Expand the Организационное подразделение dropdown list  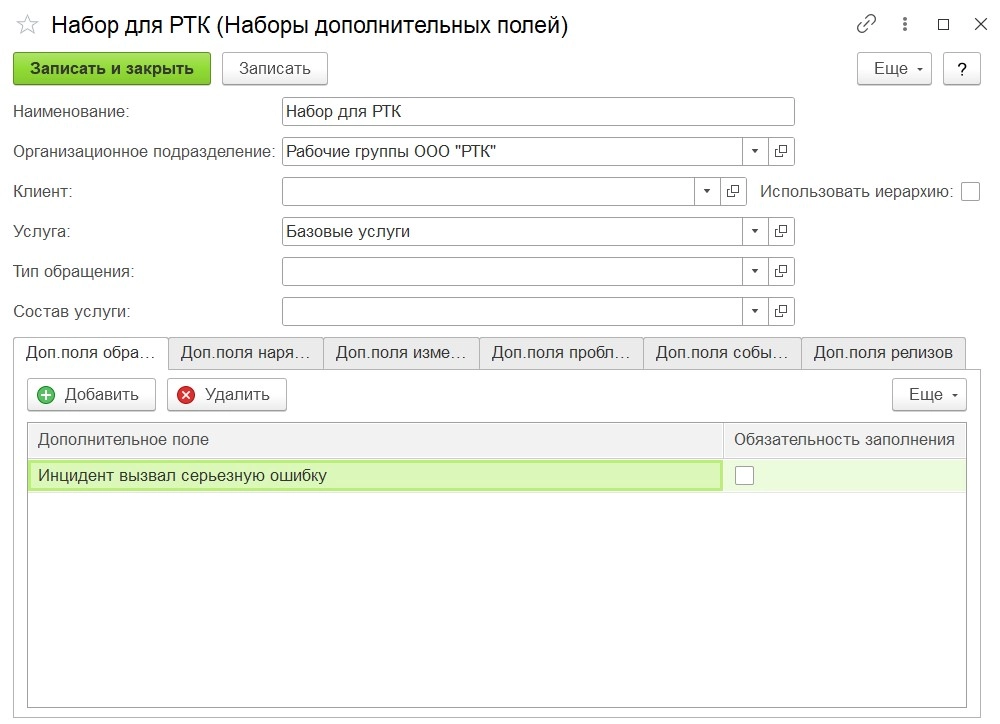pyautogui.click(x=755, y=152)
